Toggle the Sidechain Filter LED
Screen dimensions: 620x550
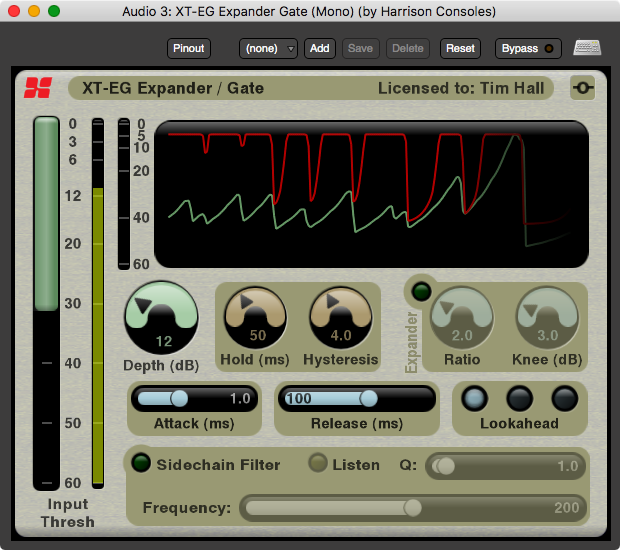click(x=141, y=463)
